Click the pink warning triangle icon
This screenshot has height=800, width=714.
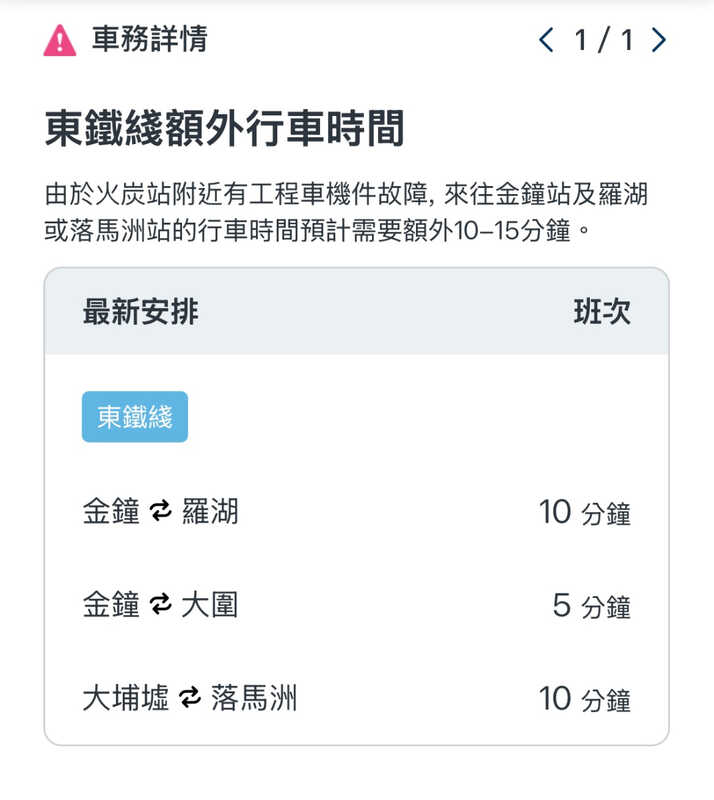click(x=60, y=40)
